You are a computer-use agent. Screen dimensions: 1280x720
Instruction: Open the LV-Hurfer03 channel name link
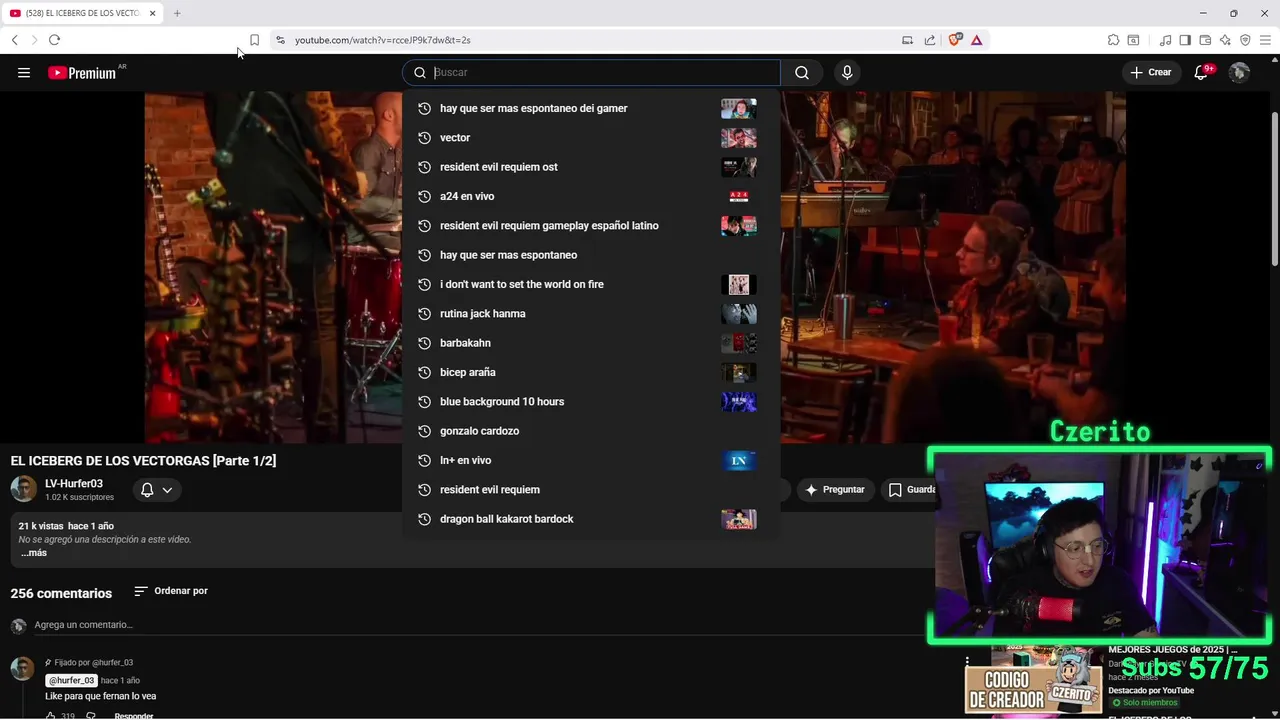tap(74, 484)
